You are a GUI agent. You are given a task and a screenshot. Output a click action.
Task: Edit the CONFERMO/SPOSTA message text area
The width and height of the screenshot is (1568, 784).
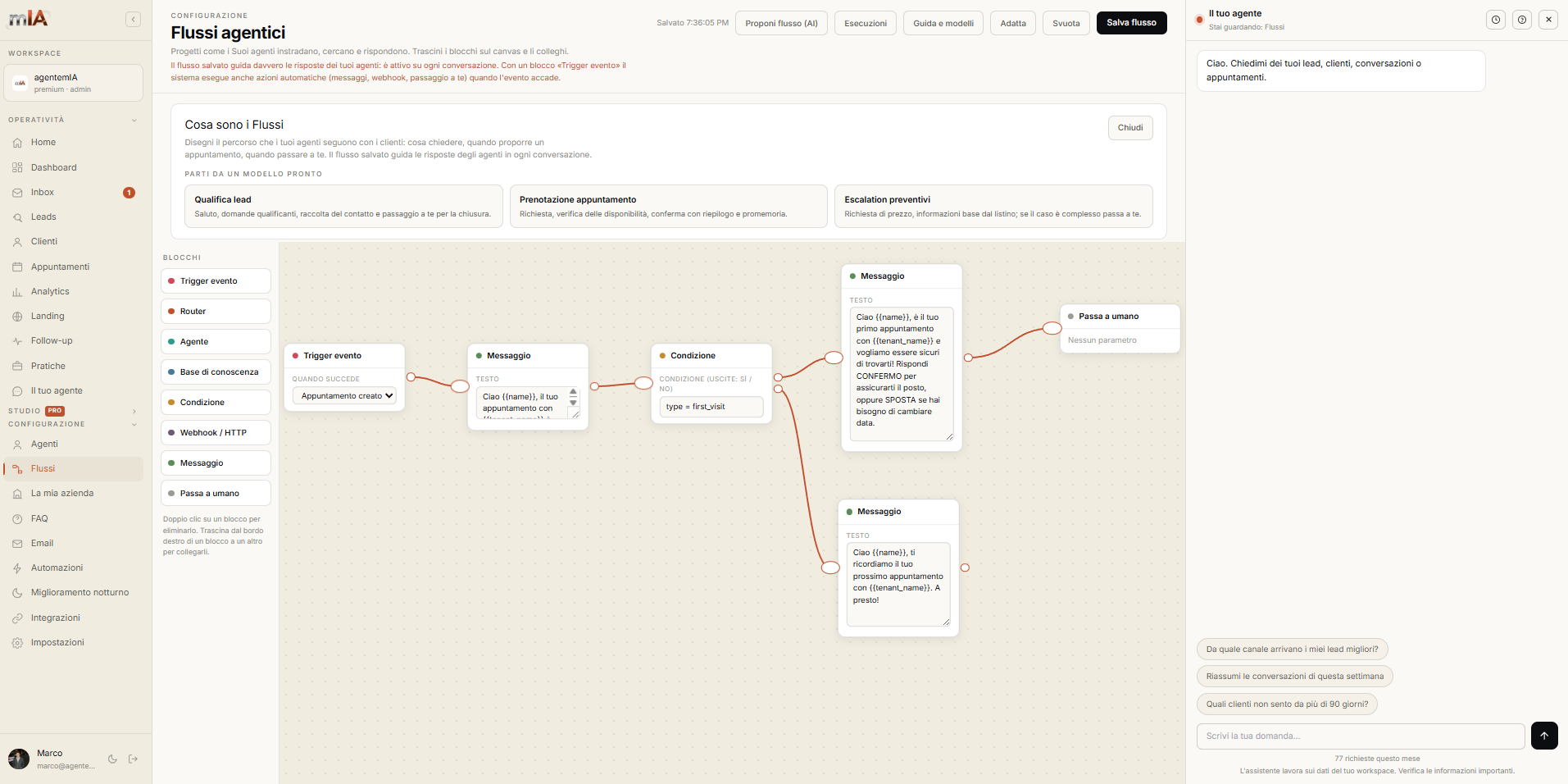pyautogui.click(x=902, y=374)
